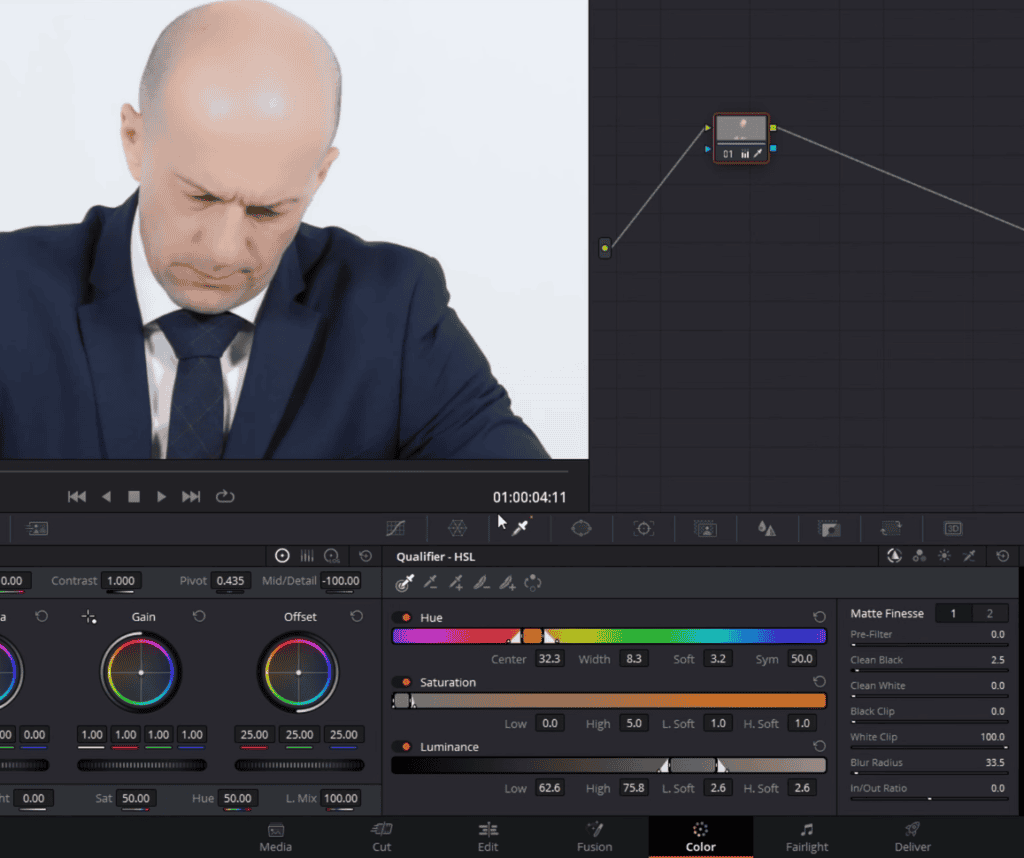Viewport: 1024px width, 858px height.
Task: Click the Blur Radius slider
Action: click(x=929, y=773)
